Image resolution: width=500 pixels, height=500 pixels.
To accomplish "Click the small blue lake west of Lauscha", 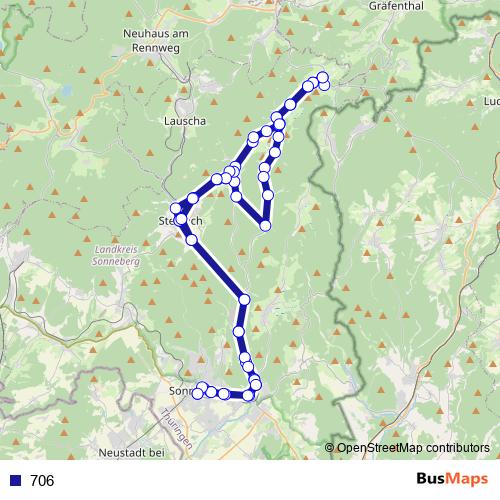I will [x=67, y=90].
